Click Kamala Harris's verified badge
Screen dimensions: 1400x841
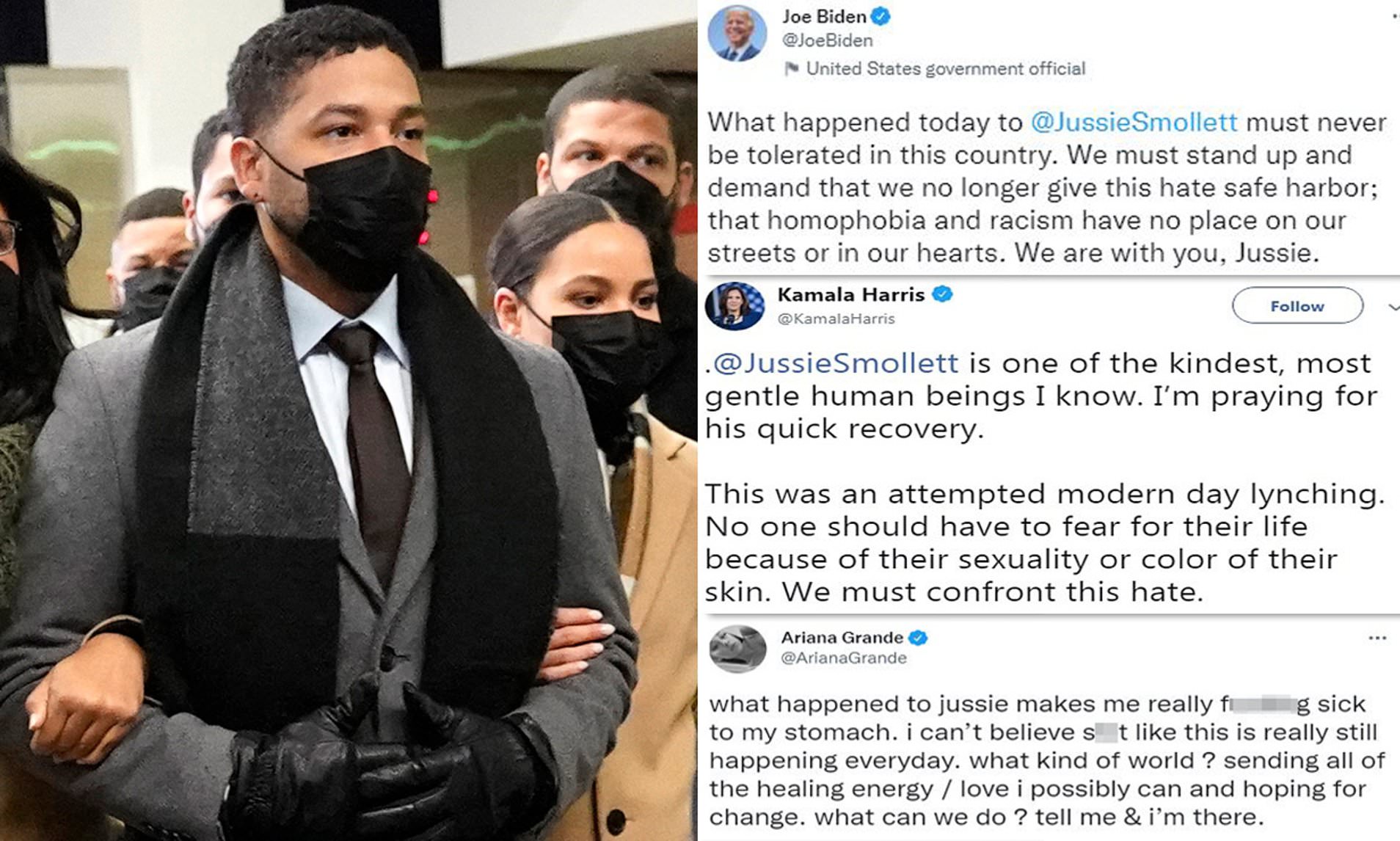tap(942, 294)
